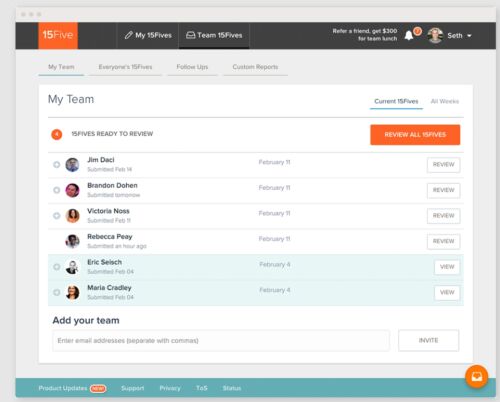Click the 15Five orange logo
The height and width of the screenshot is (402, 500).
[58, 35]
